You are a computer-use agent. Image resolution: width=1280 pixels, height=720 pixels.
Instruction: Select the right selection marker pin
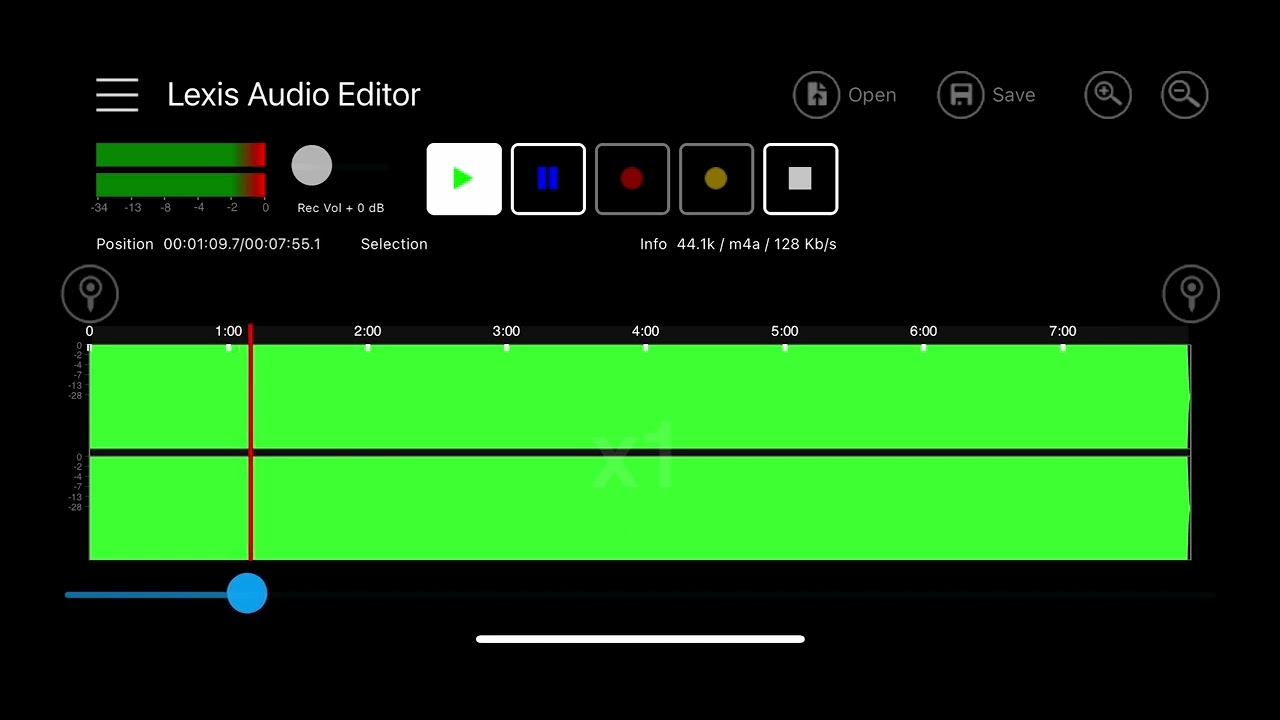(1191, 294)
